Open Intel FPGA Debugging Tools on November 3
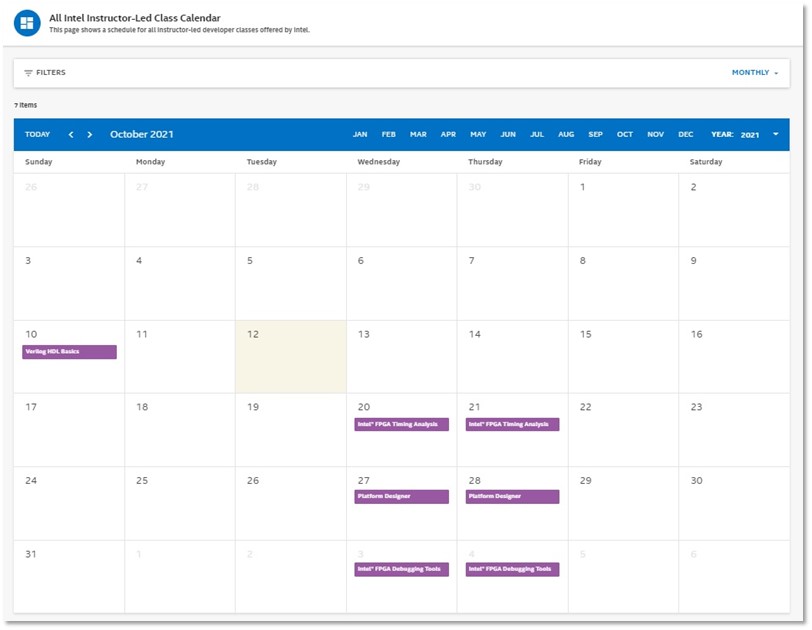Viewport: 812px width, 630px height. point(401,570)
